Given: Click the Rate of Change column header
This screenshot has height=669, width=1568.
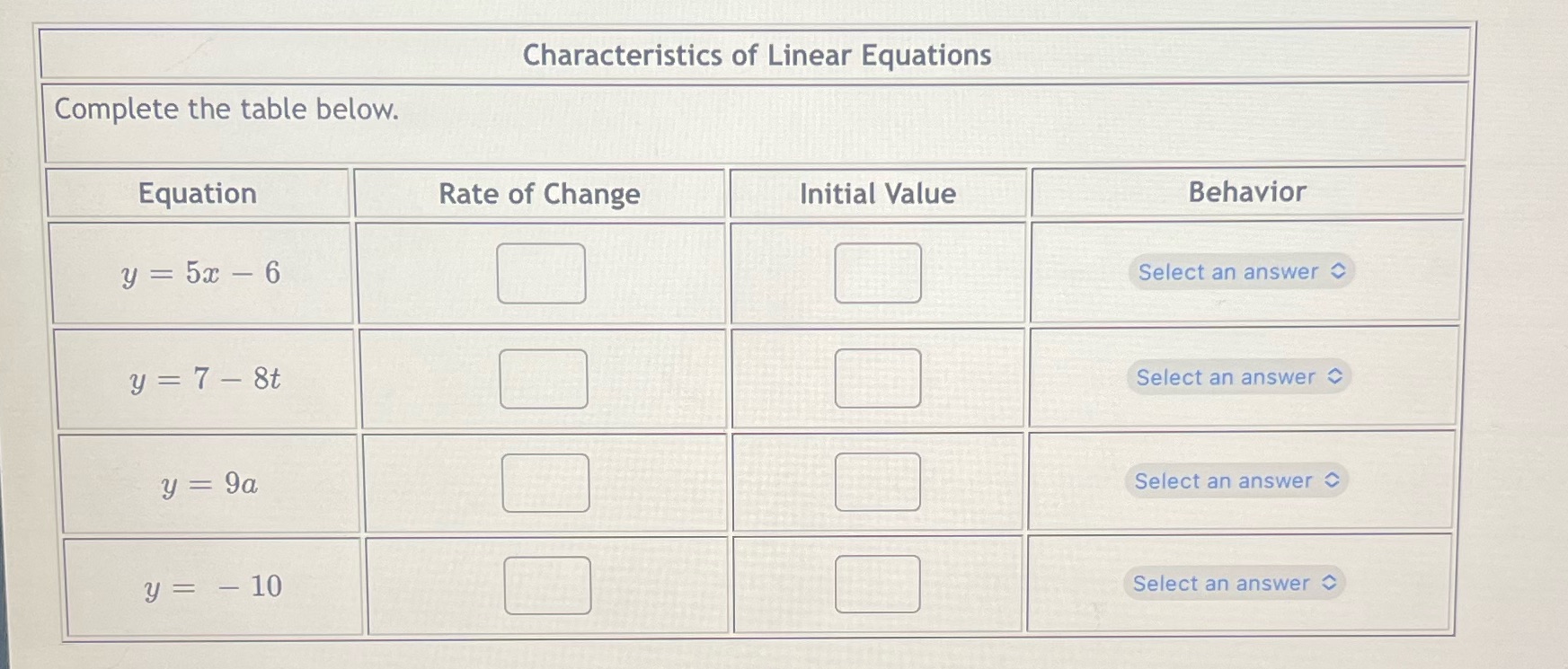Looking at the screenshot, I should (x=538, y=194).
